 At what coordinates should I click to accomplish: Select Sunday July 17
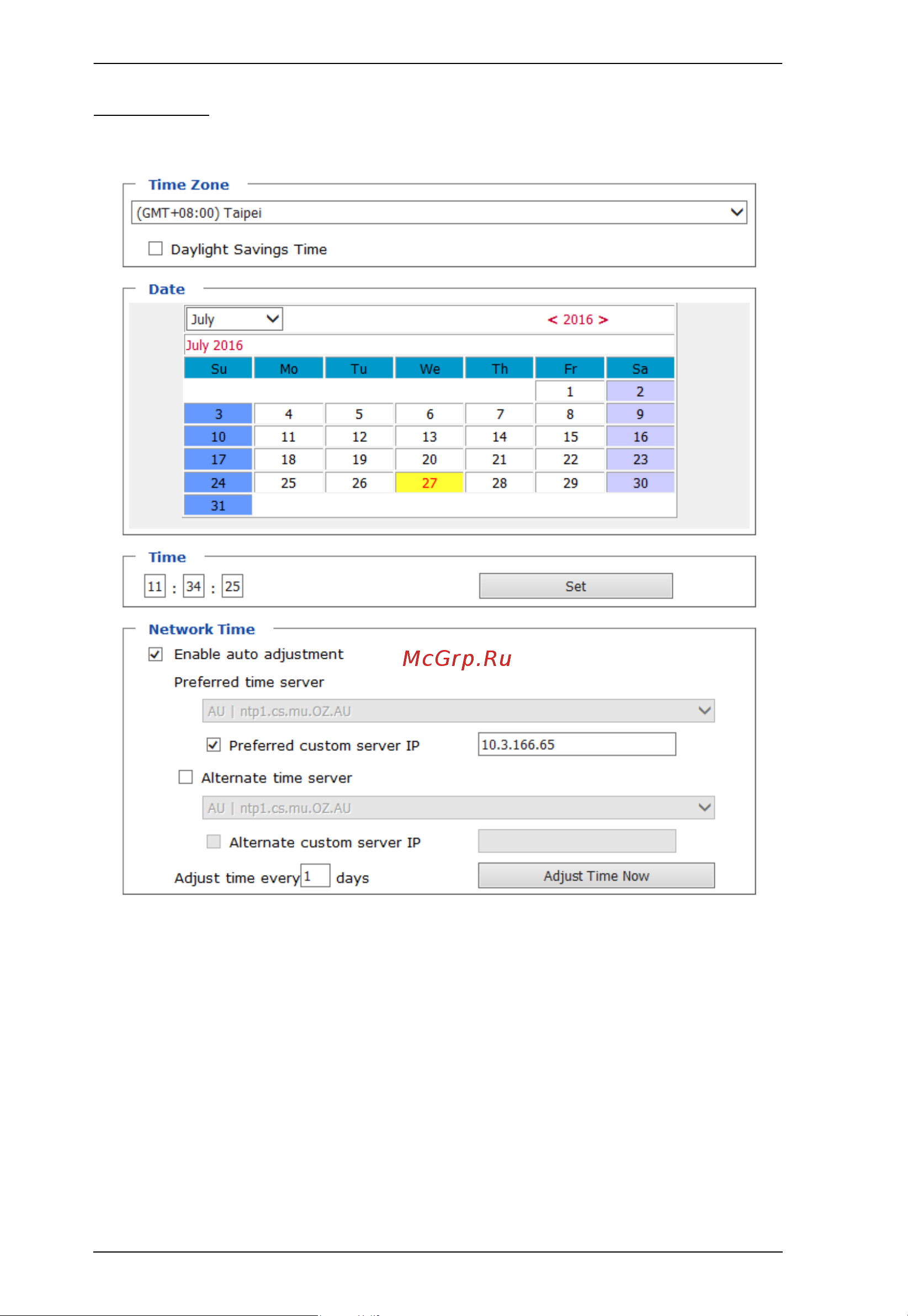[x=218, y=460]
